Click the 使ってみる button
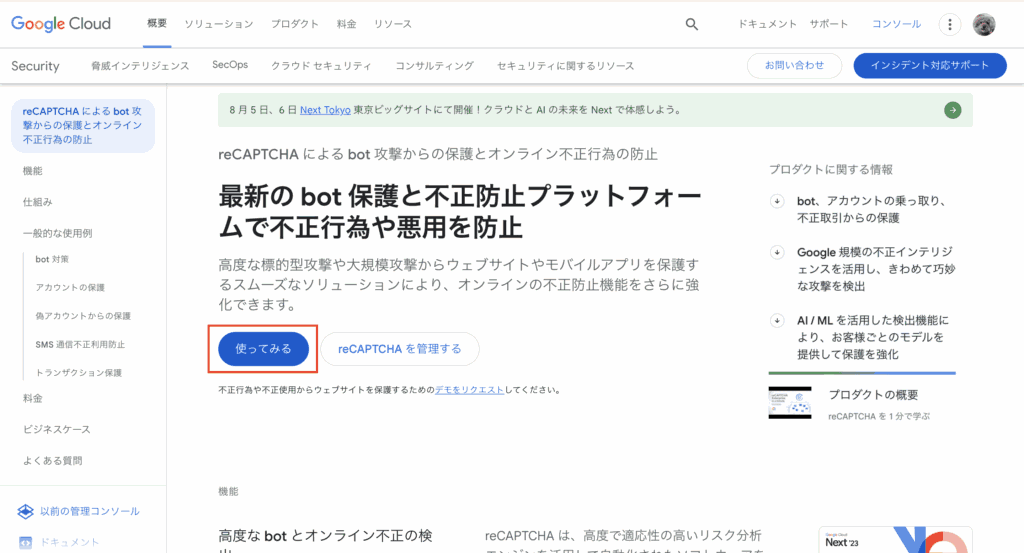 [x=263, y=349]
